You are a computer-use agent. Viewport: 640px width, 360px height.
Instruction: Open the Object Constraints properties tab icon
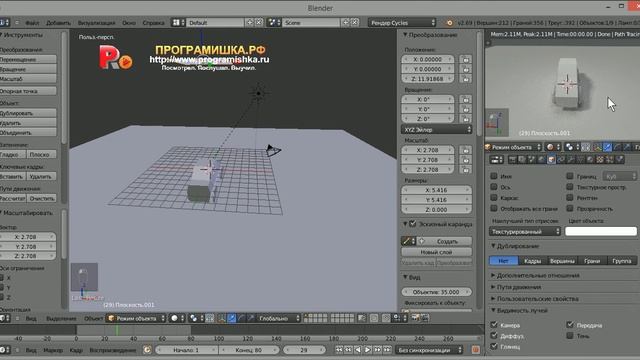(561, 159)
